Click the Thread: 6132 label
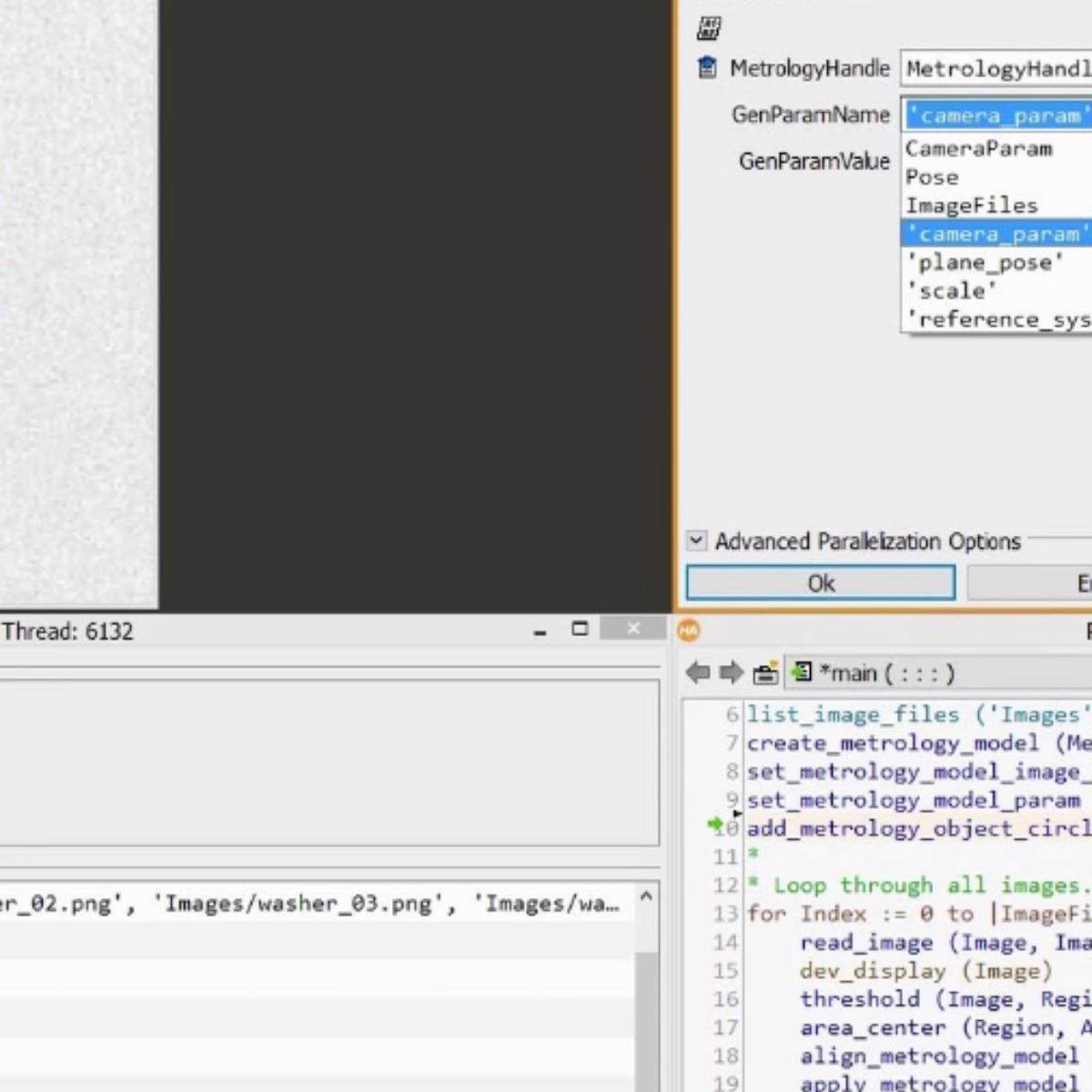Image resolution: width=1092 pixels, height=1092 pixels. [67, 631]
